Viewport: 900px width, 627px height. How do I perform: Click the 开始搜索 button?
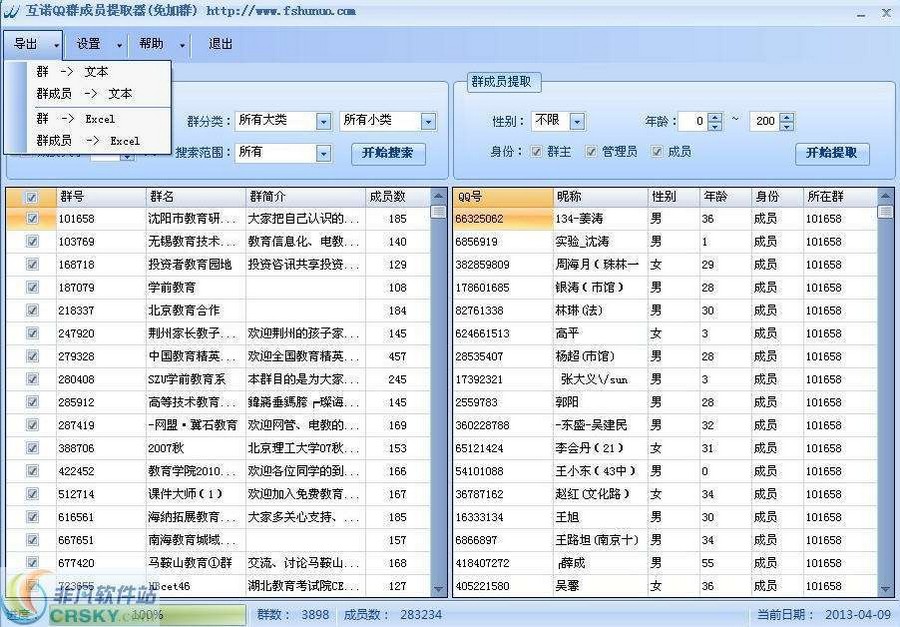pos(387,153)
